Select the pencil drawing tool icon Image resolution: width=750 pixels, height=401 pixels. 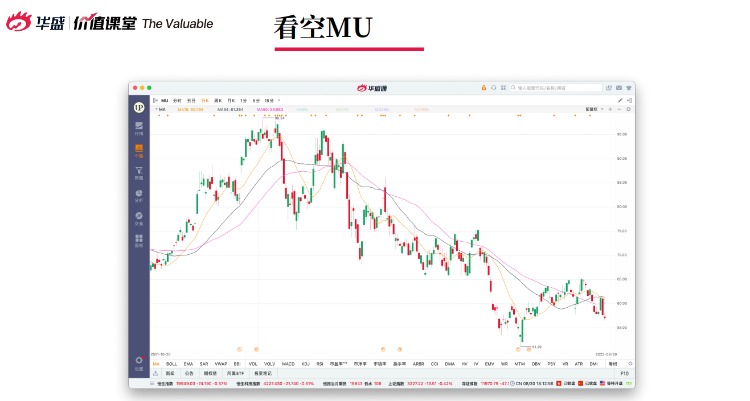click(x=620, y=100)
